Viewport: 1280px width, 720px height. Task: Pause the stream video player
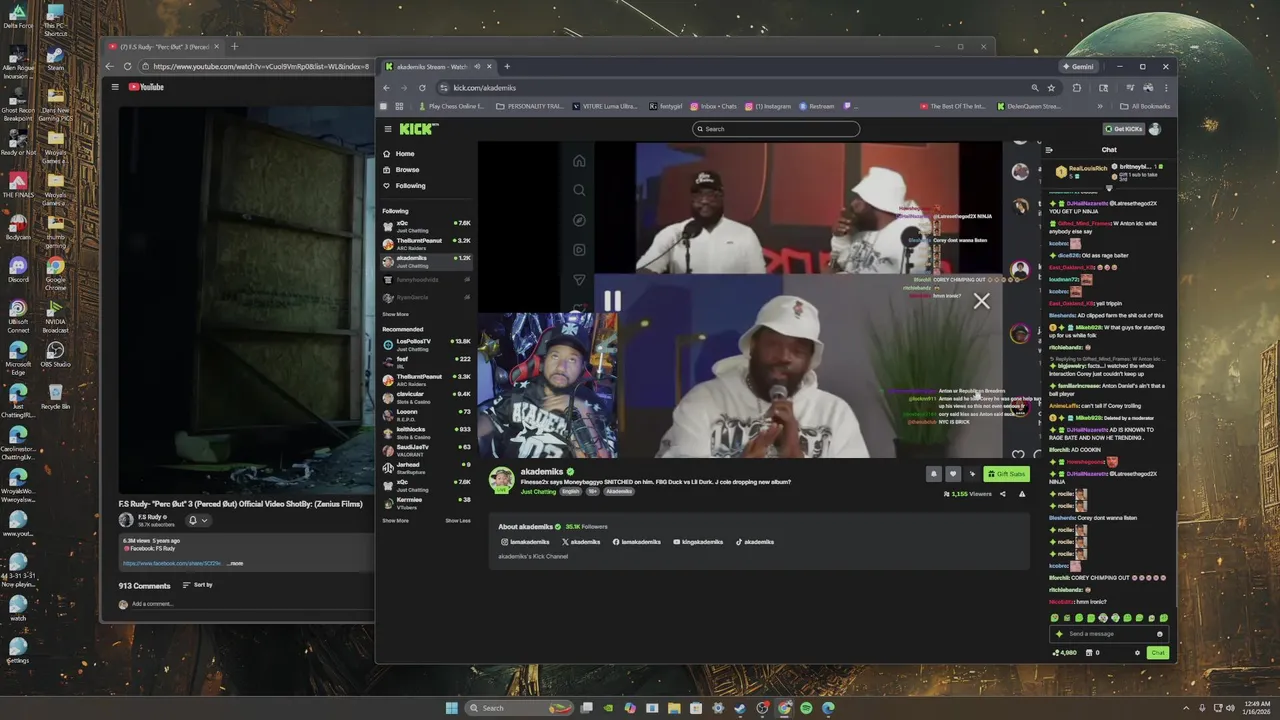pyautogui.click(x=612, y=301)
